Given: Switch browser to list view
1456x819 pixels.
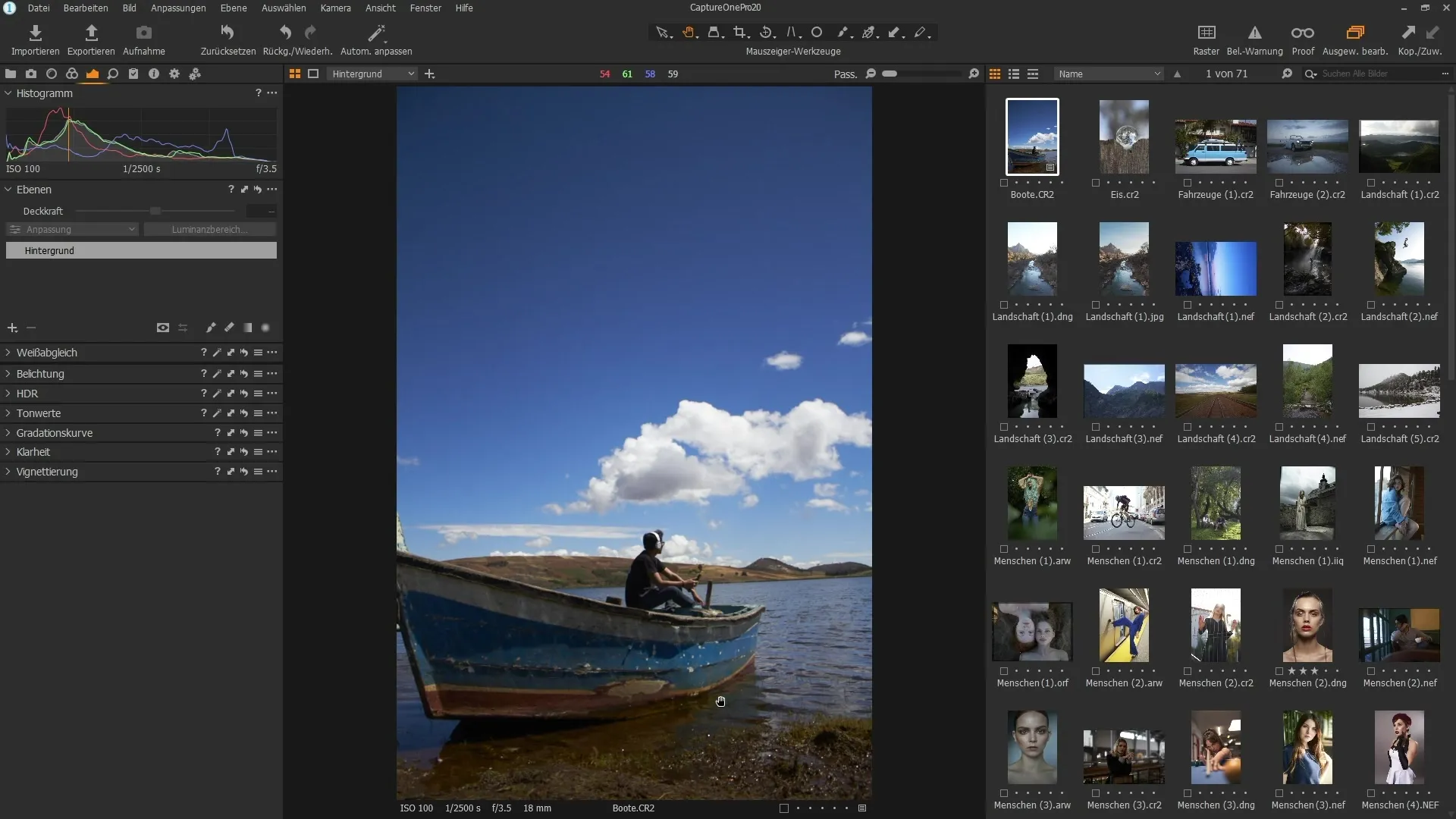Looking at the screenshot, I should [1014, 74].
